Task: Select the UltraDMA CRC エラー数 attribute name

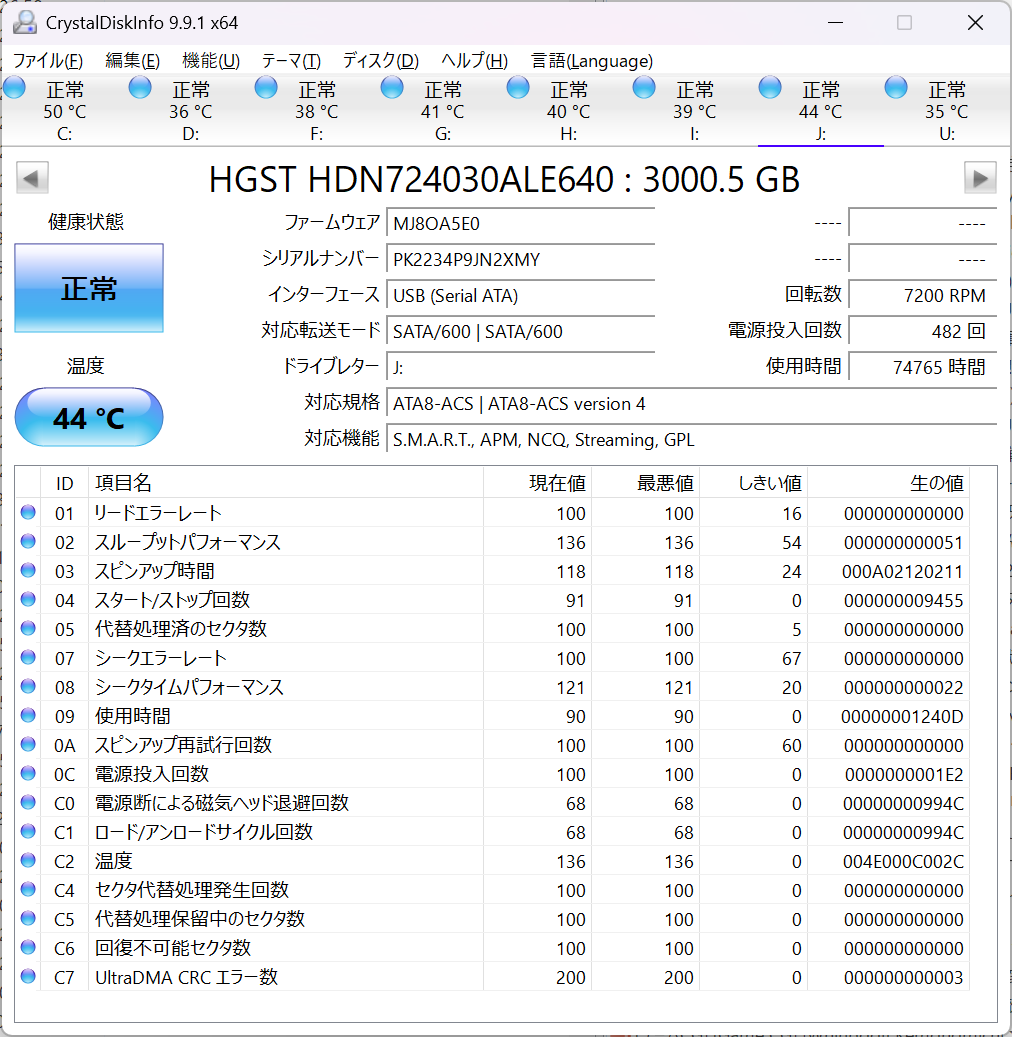Action: (x=187, y=977)
